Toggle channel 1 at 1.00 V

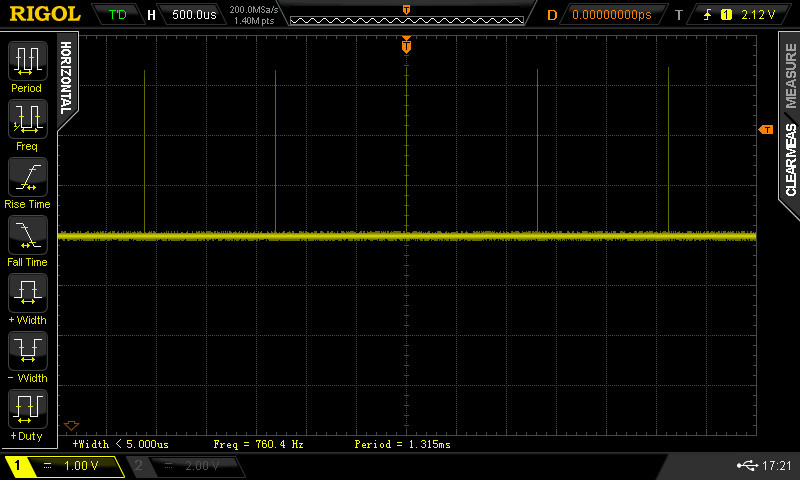[x=65, y=466]
